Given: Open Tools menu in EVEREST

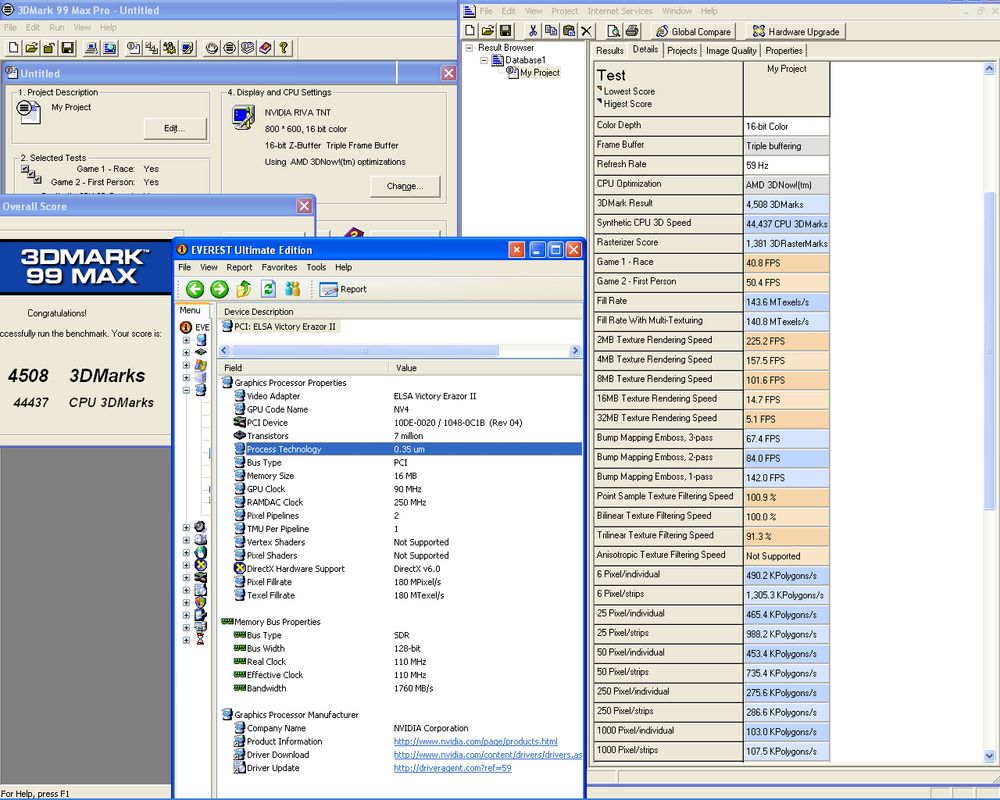Looking at the screenshot, I should click(316, 267).
